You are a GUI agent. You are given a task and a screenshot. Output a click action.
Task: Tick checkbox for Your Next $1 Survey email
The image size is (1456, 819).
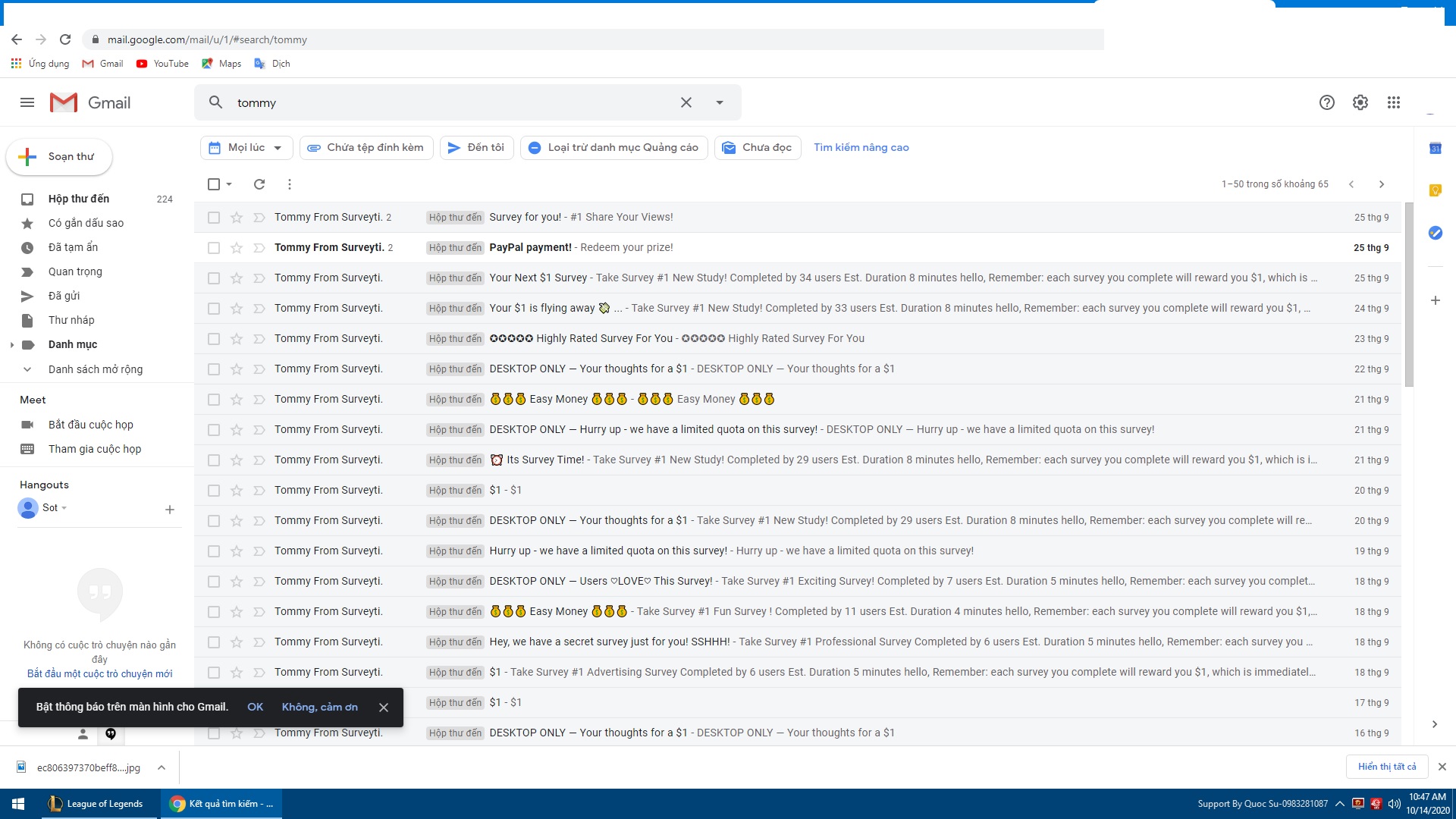[x=214, y=278]
